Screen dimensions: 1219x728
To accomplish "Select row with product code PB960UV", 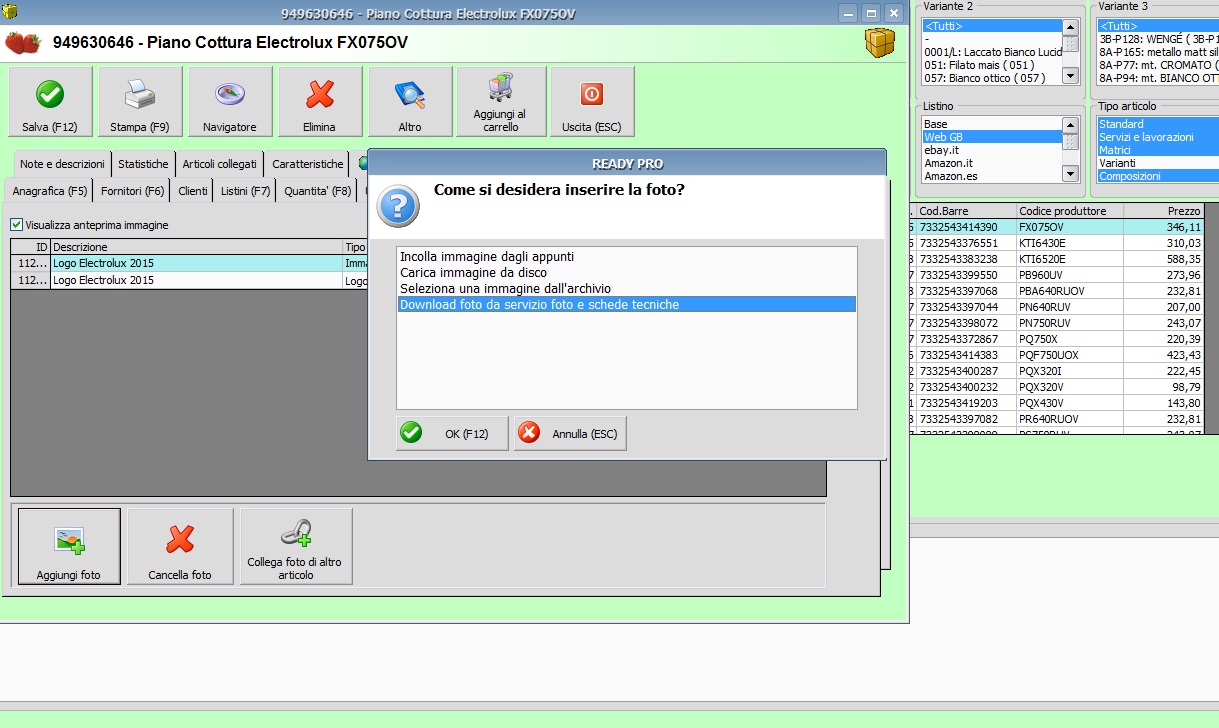I will [1056, 275].
